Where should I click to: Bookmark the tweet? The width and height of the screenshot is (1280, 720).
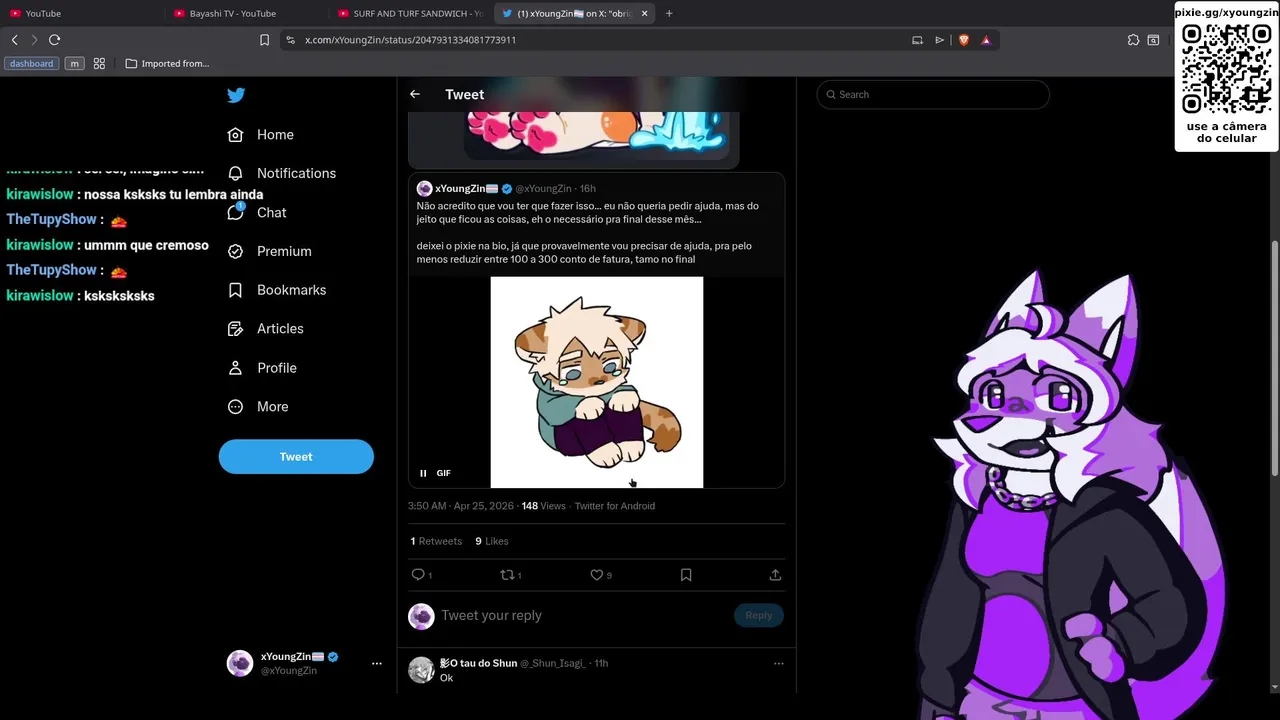[686, 575]
